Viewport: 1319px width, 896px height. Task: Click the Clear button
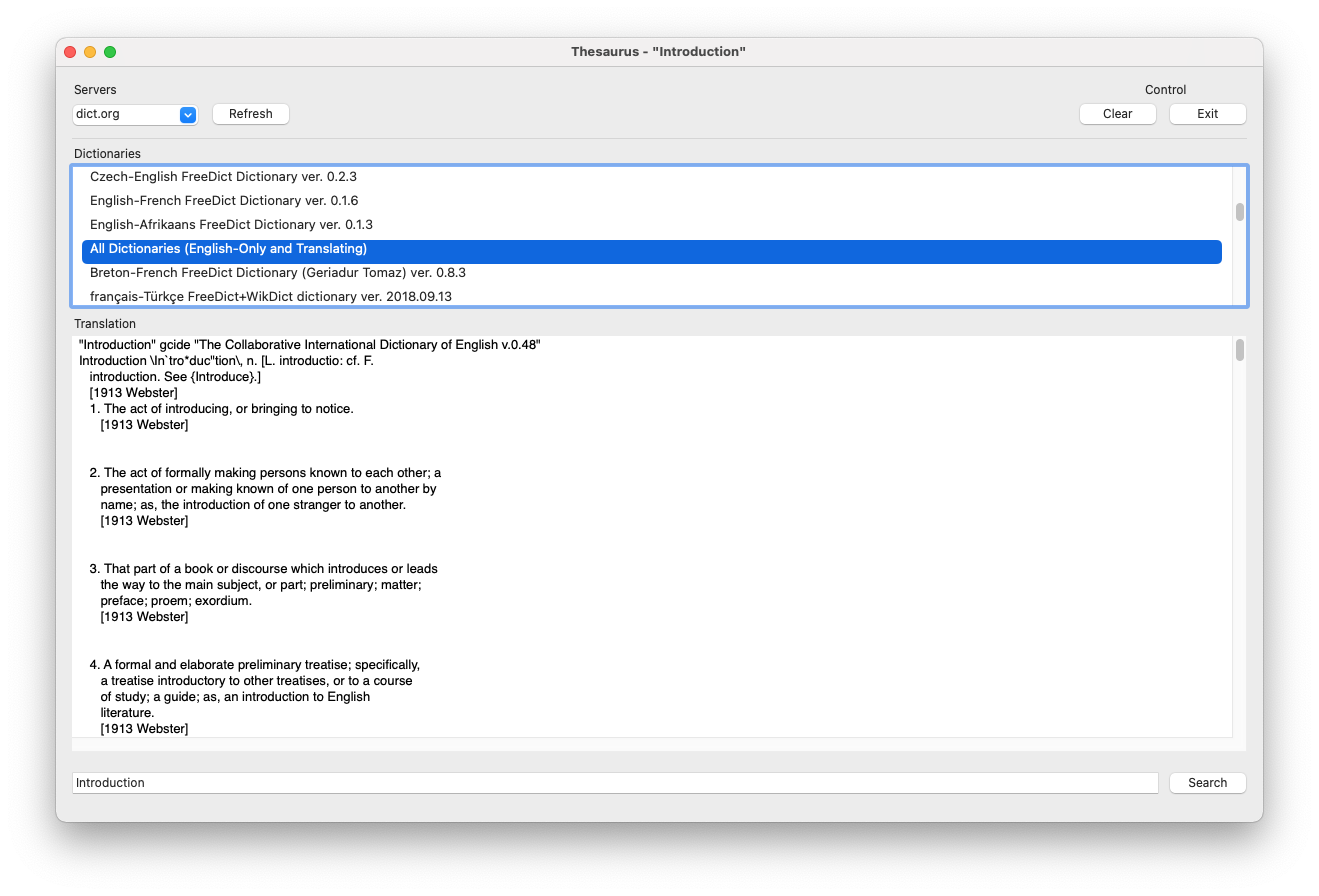pos(1118,114)
